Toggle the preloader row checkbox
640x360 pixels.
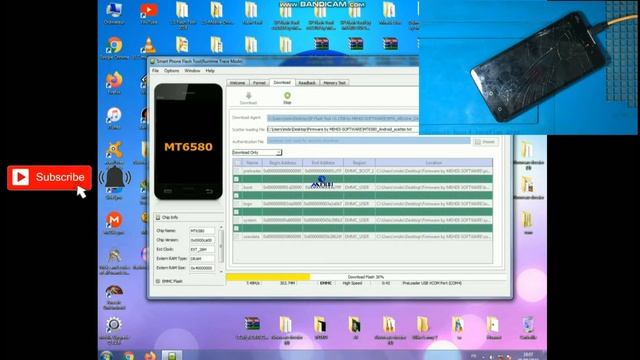(x=237, y=171)
